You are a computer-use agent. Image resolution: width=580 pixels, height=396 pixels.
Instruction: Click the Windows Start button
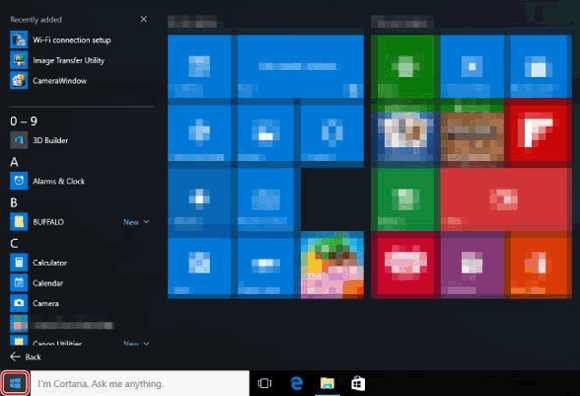point(15,383)
